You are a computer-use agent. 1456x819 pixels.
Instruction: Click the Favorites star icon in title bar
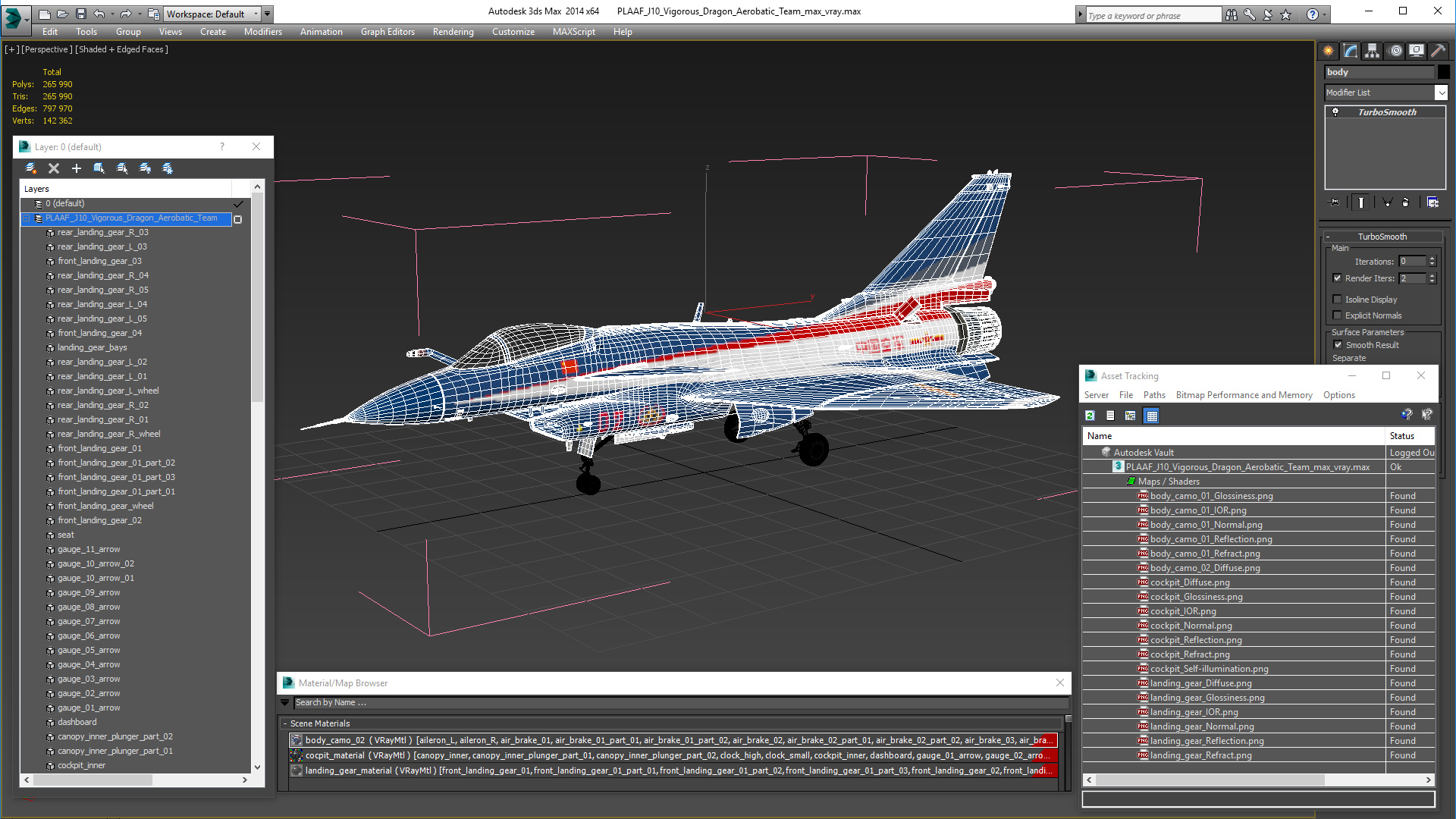tap(1285, 14)
